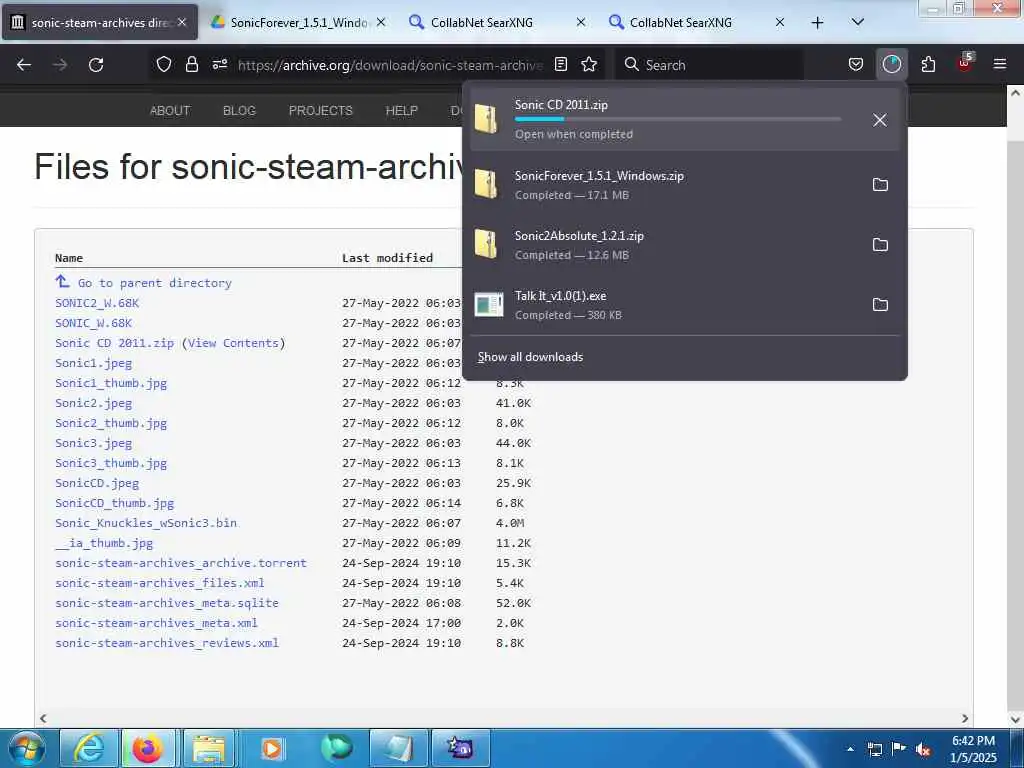Show hidden system tray icons arrow
The height and width of the screenshot is (768, 1024).
[x=850, y=749]
